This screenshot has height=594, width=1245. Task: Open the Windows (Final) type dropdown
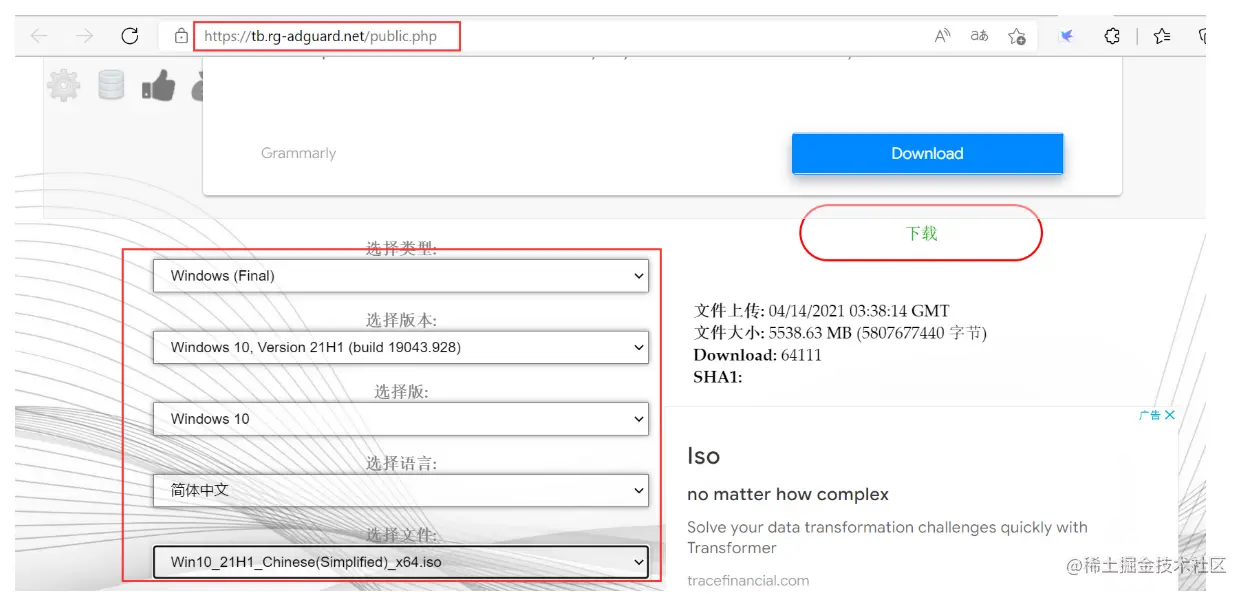[400, 276]
